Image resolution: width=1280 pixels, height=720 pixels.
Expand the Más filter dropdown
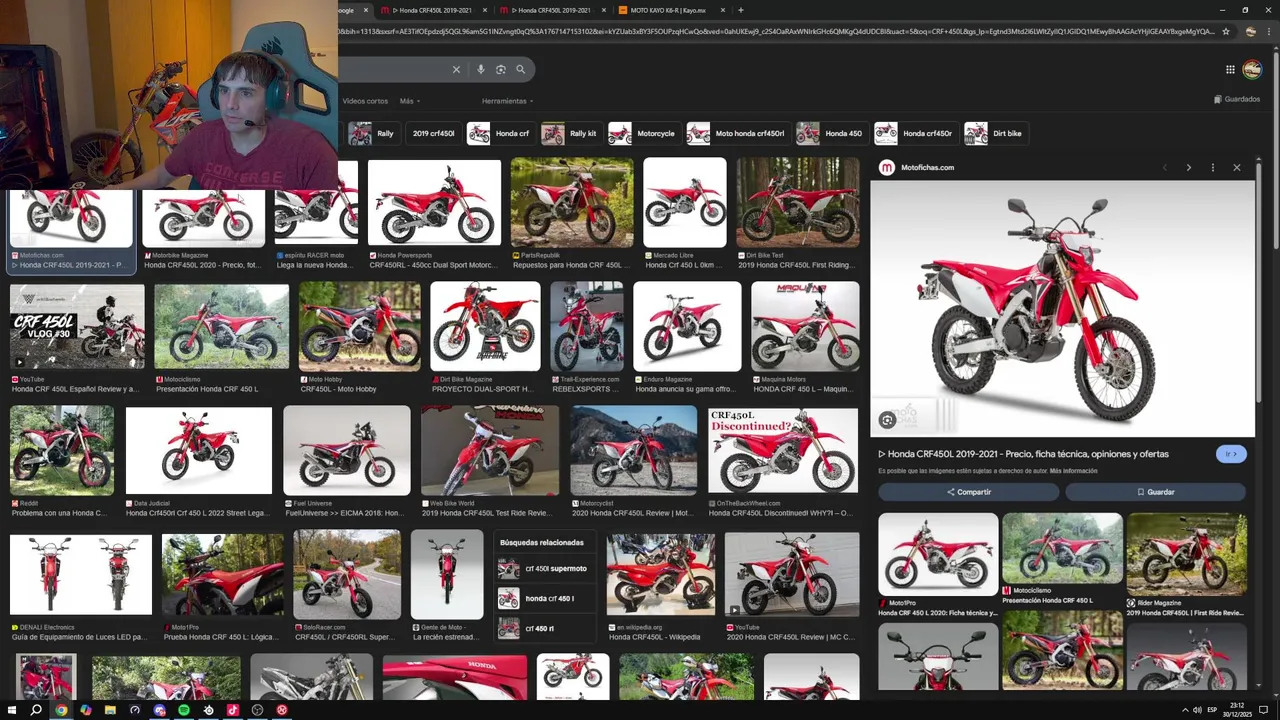click(x=409, y=101)
